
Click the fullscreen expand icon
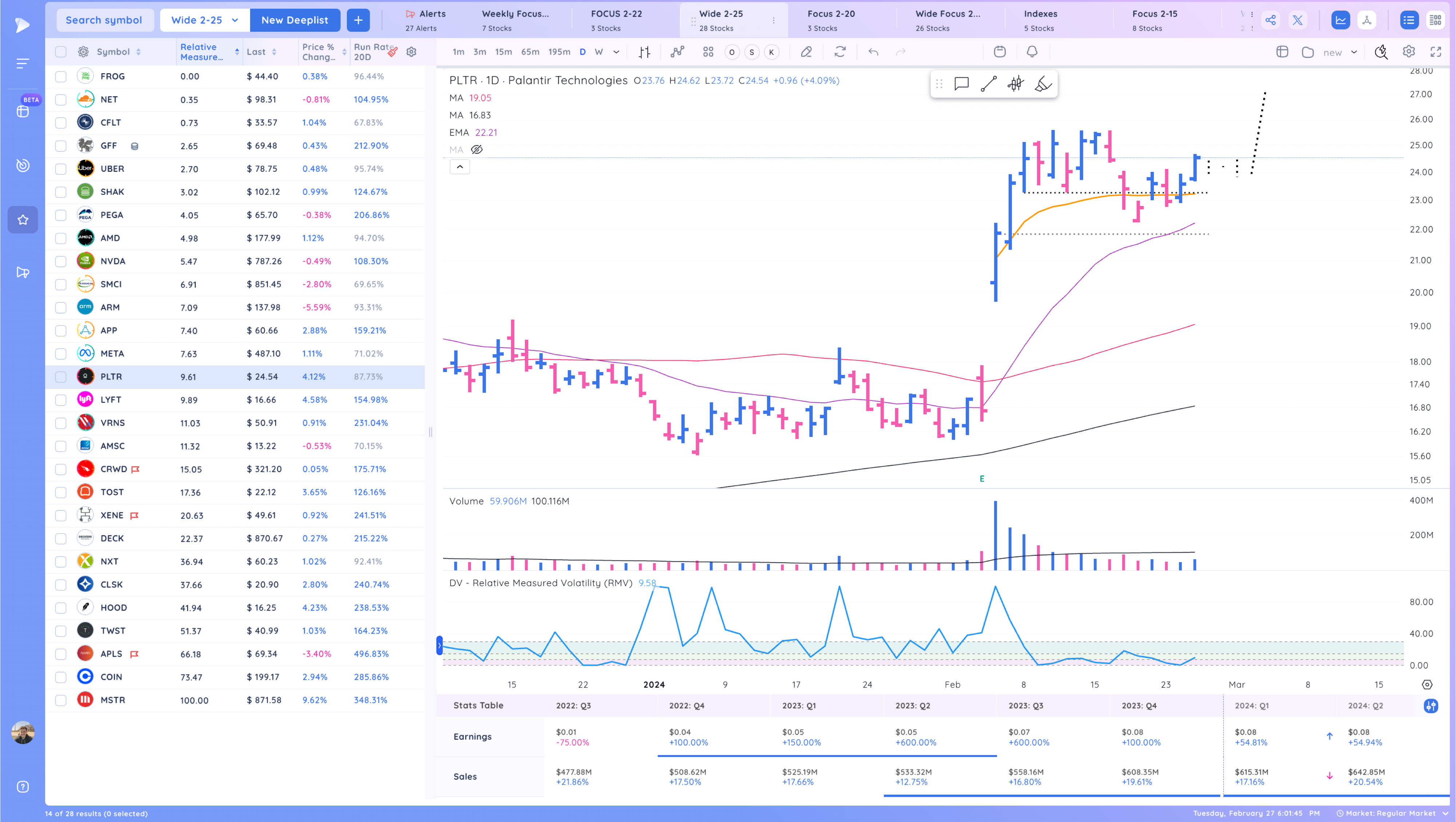1436,52
